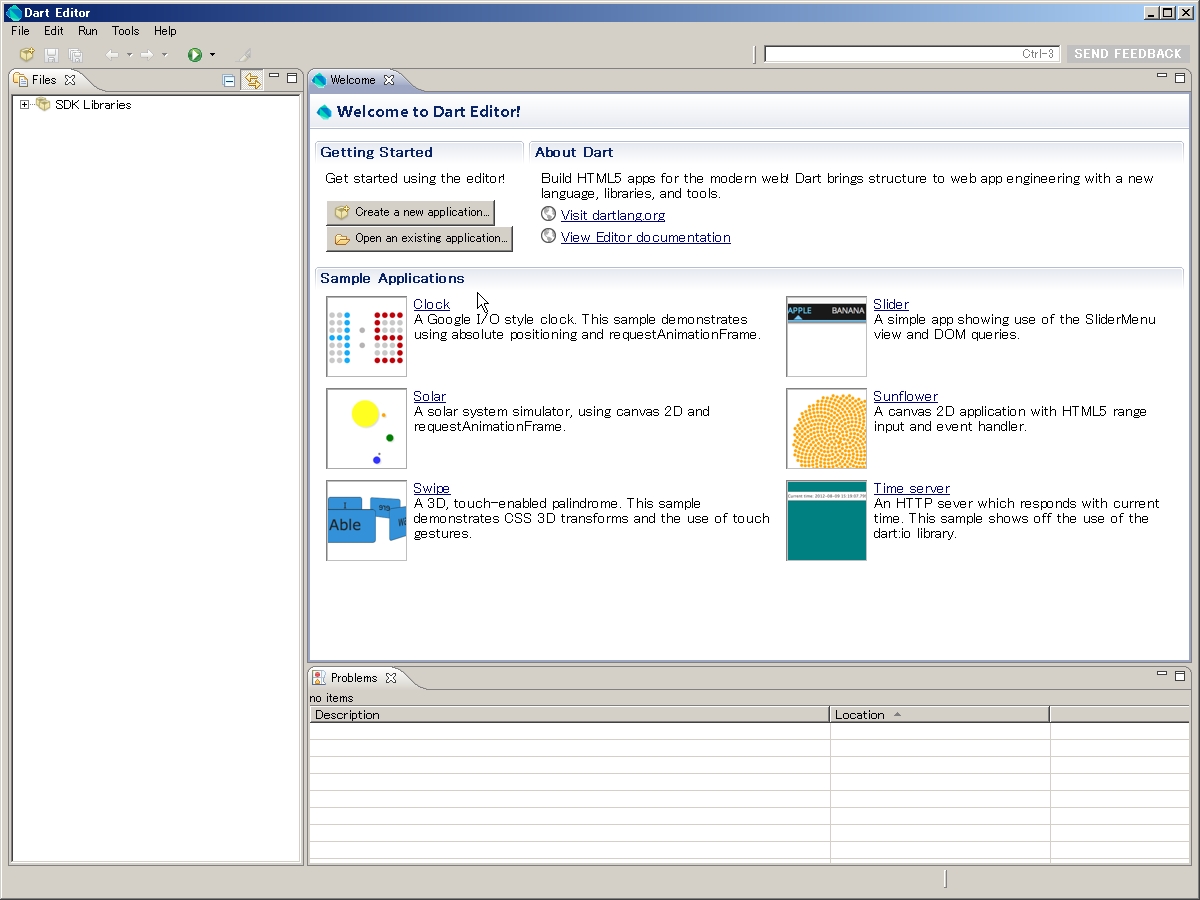The image size is (1200, 900).
Task: Open the Swipe sample link
Action: coord(432,488)
